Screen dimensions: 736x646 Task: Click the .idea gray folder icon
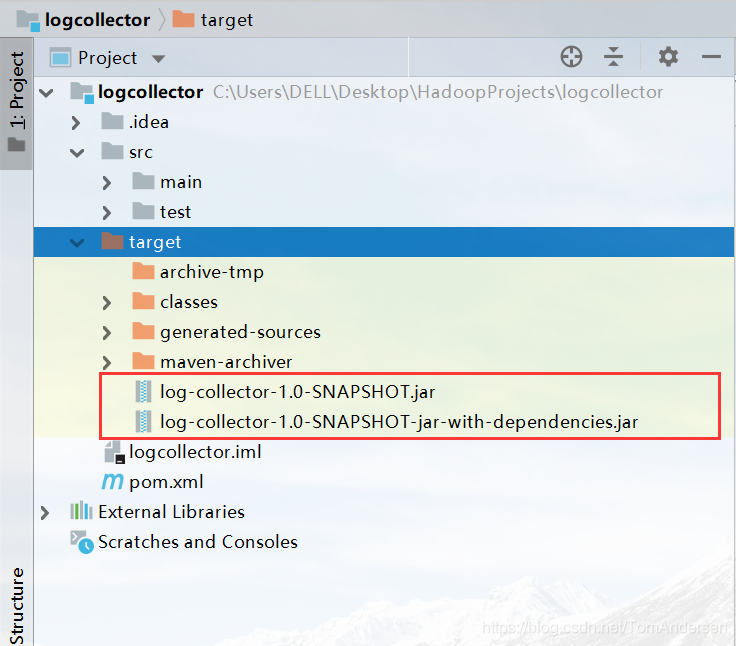click(x=112, y=121)
